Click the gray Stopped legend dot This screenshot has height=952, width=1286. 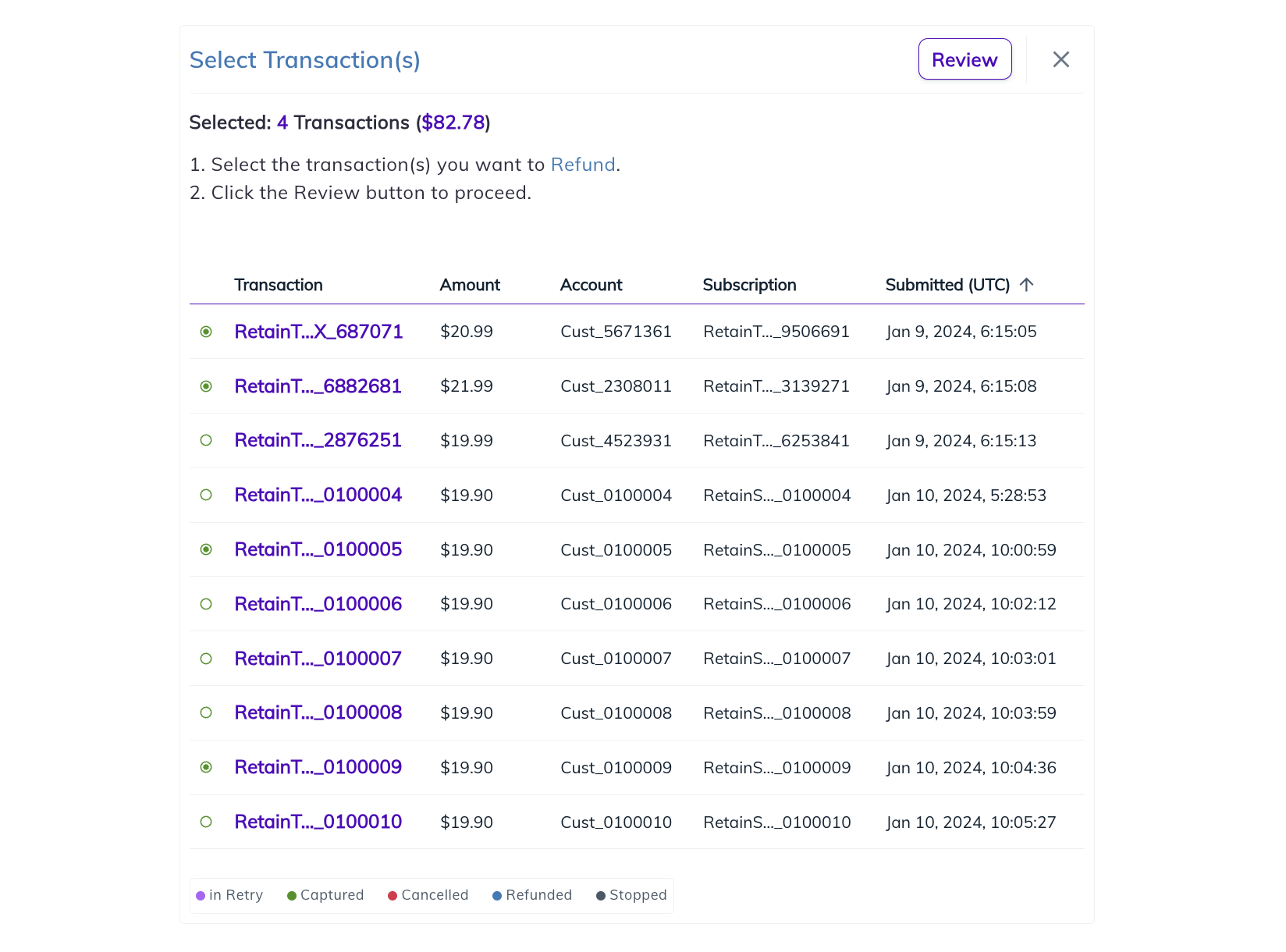click(x=601, y=896)
